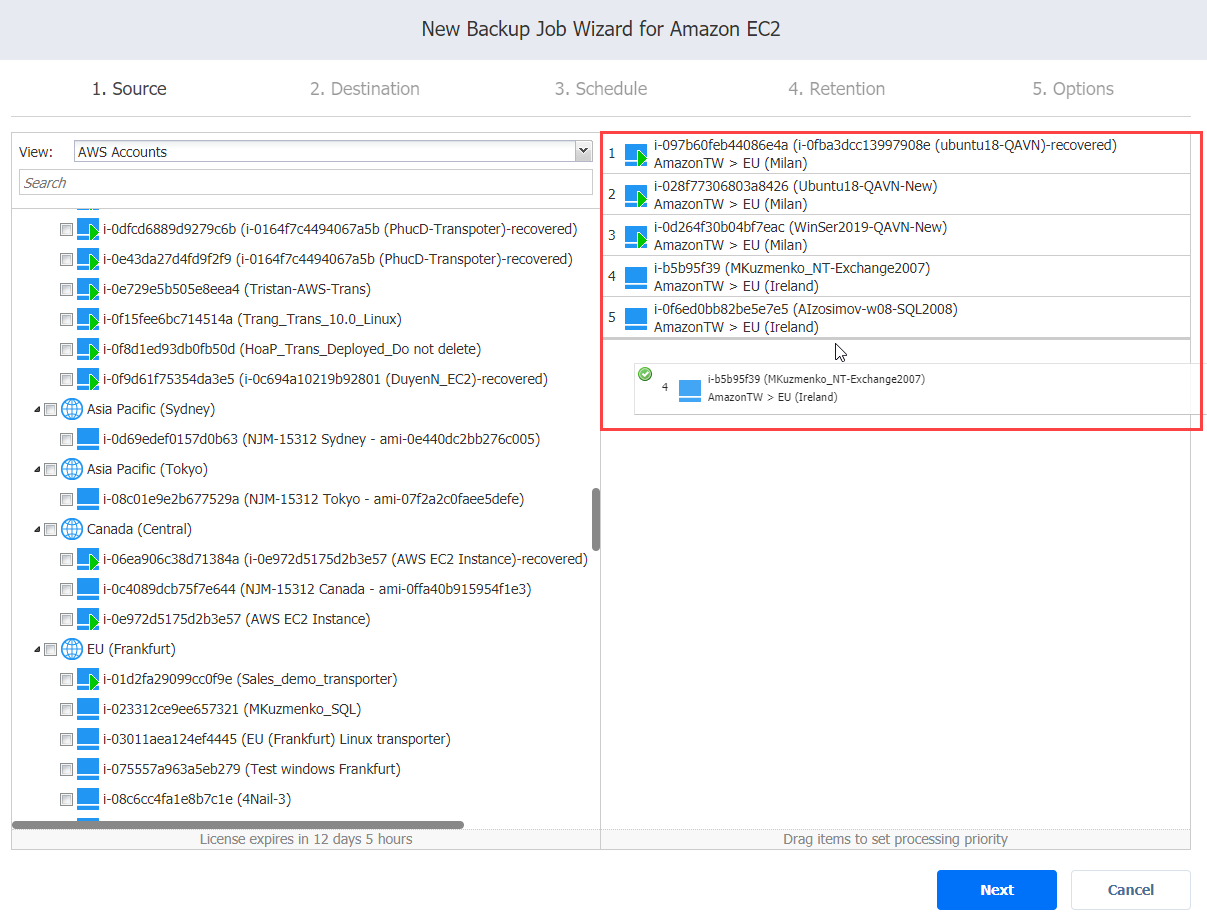Go to step 1. Source

129,89
